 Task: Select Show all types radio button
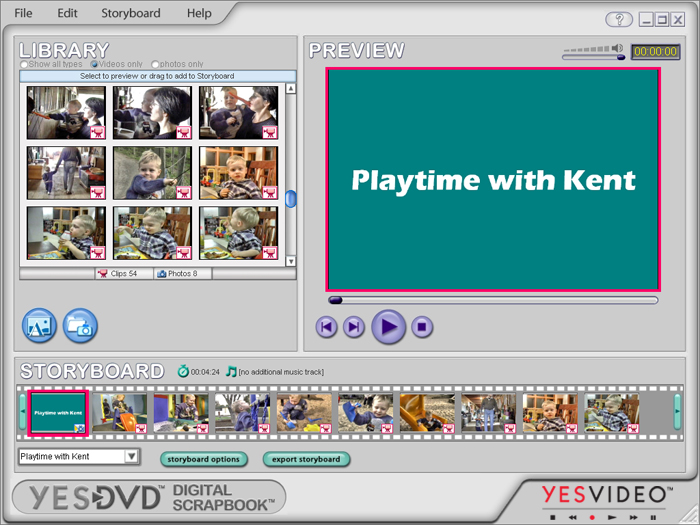tap(24, 64)
